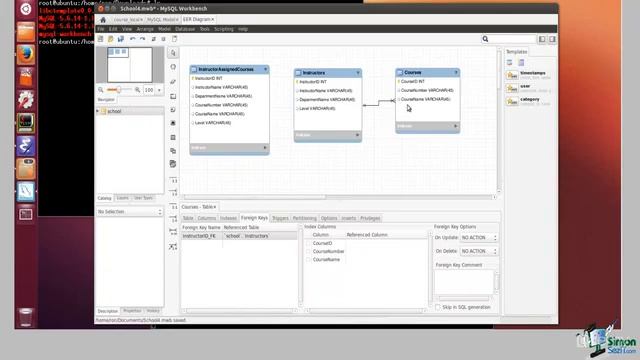Open the File menu
The height and width of the screenshot is (360, 640).
pos(101,29)
